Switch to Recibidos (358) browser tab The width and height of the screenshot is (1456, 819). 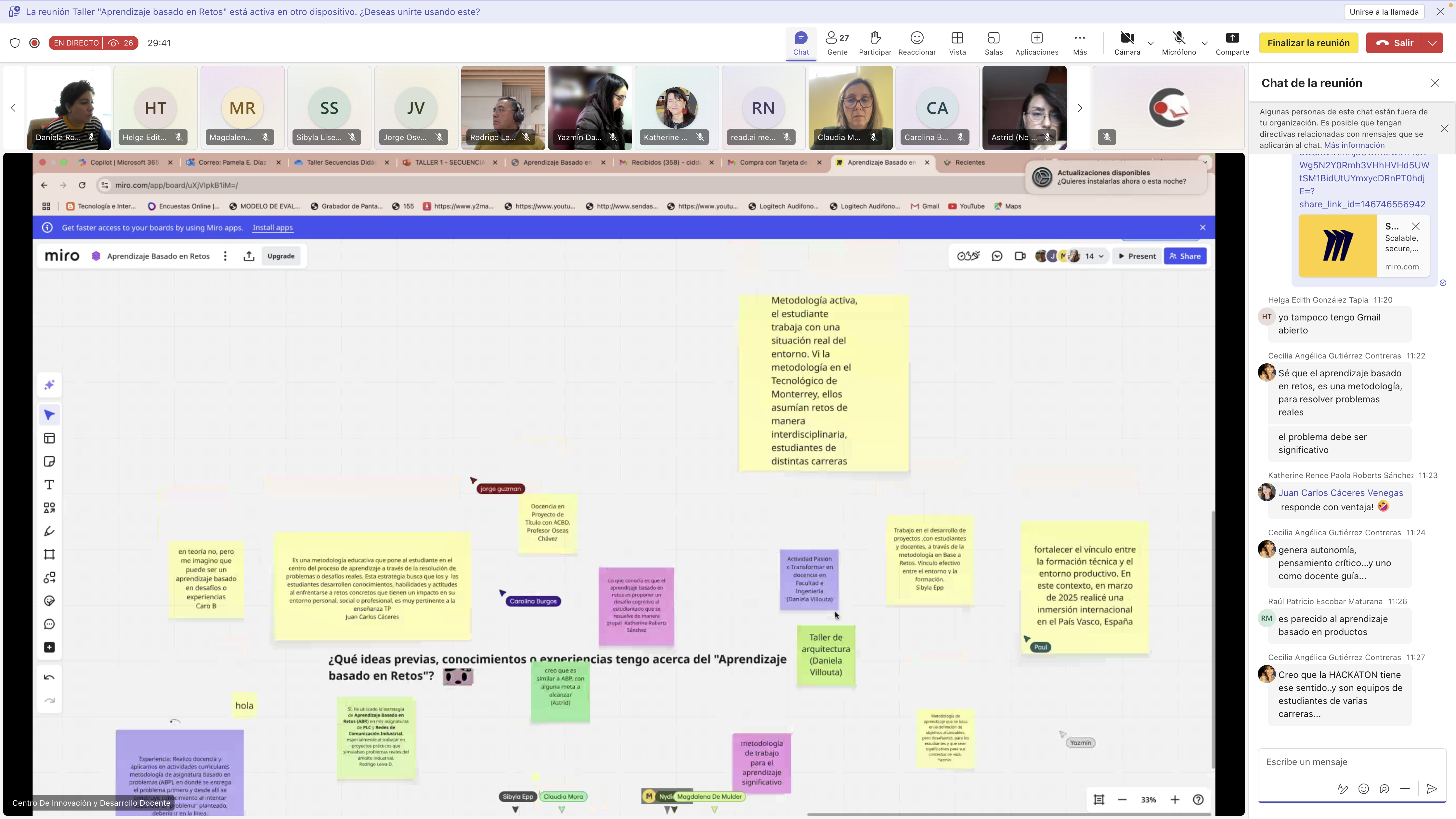(x=666, y=163)
